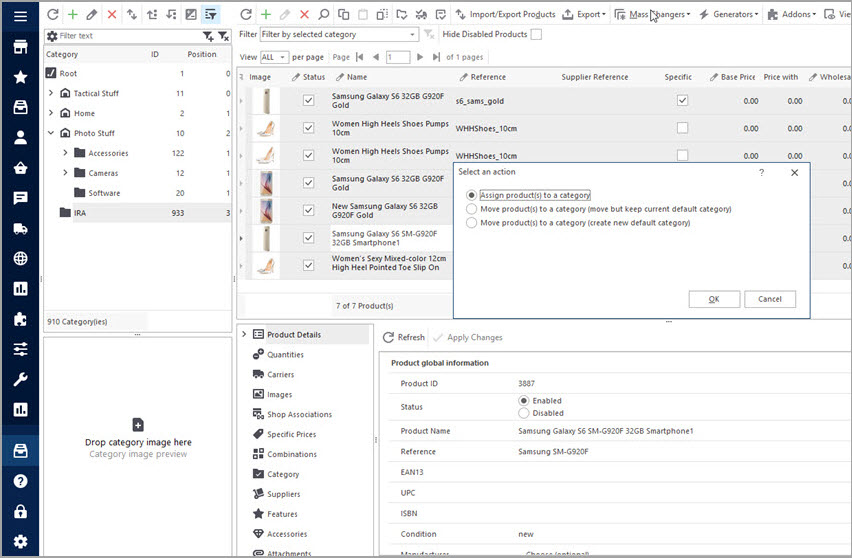Open the Combinations tab
Viewport: 852px width, 558px height.
pyautogui.click(x=292, y=454)
